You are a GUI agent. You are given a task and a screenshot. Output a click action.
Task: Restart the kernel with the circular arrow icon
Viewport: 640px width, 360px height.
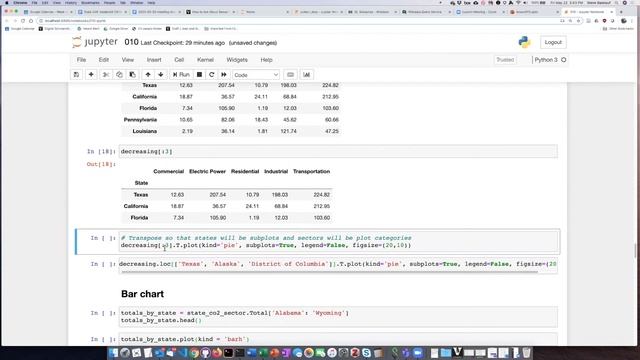click(211, 75)
